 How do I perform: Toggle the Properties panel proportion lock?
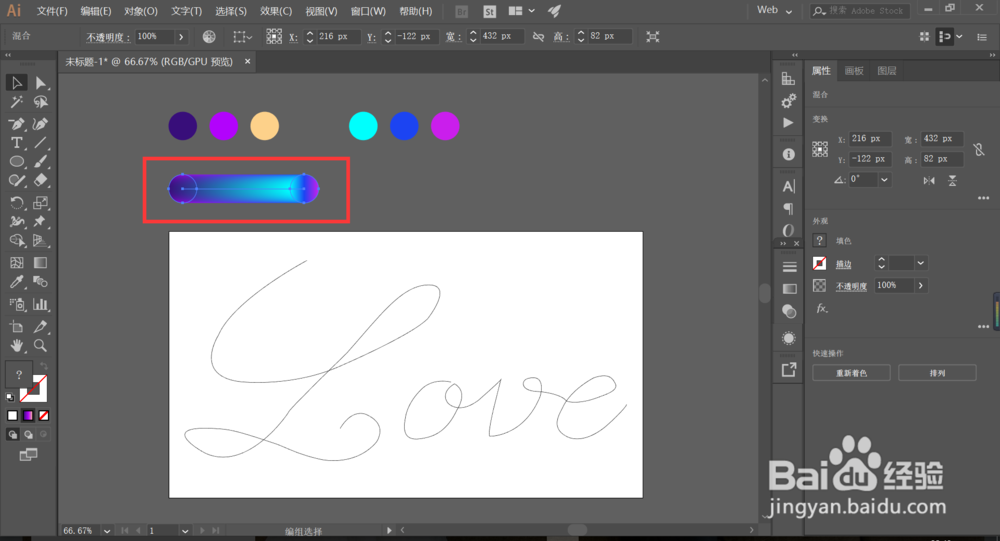tap(979, 149)
